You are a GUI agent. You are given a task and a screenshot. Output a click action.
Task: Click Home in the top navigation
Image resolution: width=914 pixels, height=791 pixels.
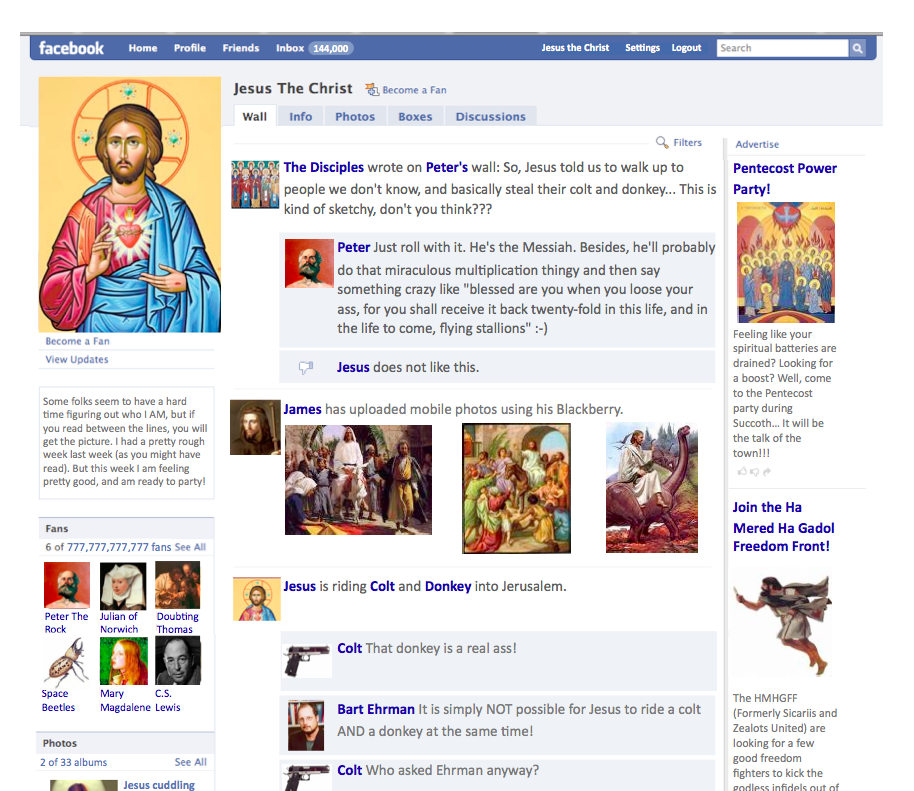pyautogui.click(x=143, y=48)
